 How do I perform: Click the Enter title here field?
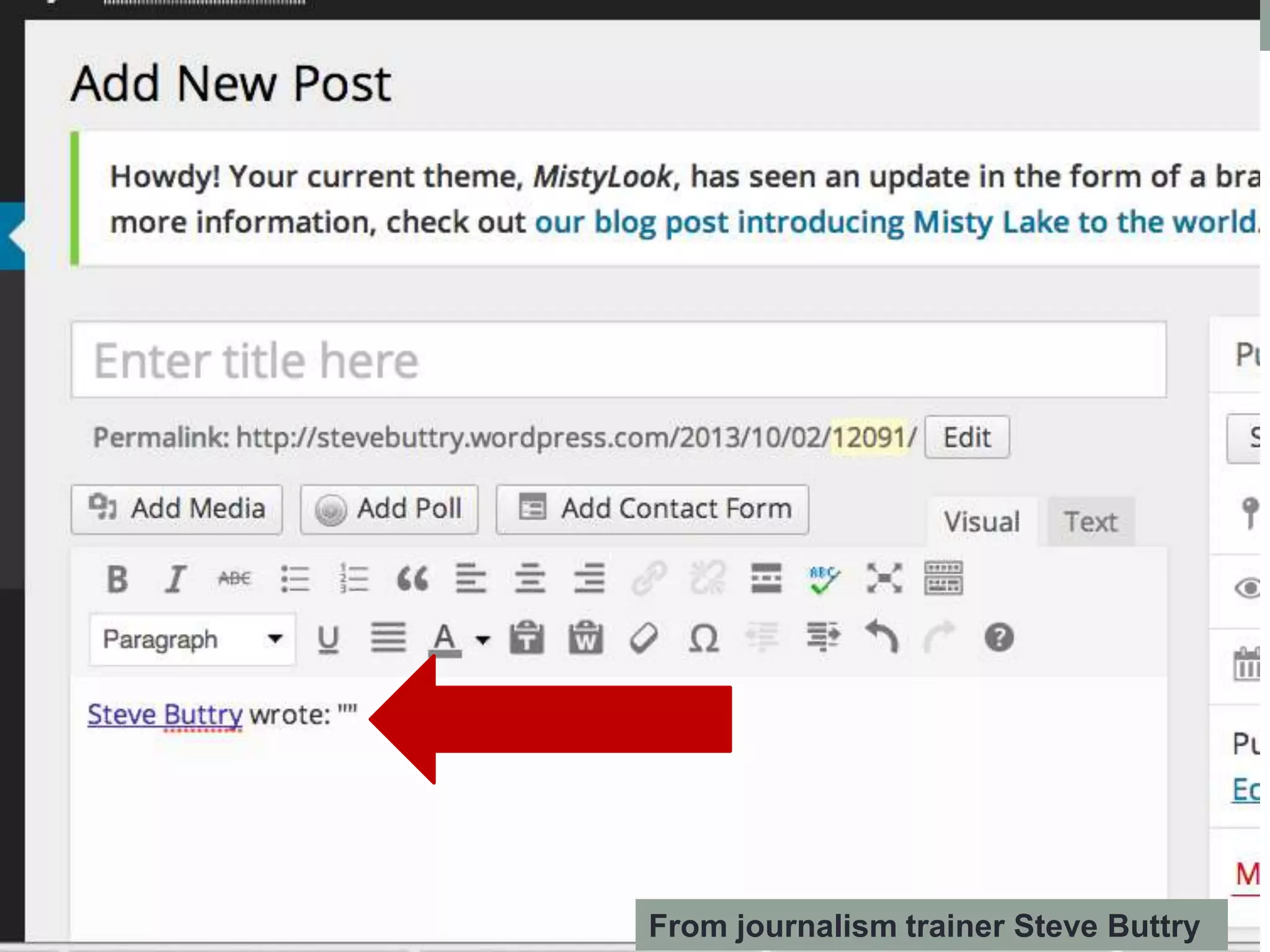tap(618, 361)
